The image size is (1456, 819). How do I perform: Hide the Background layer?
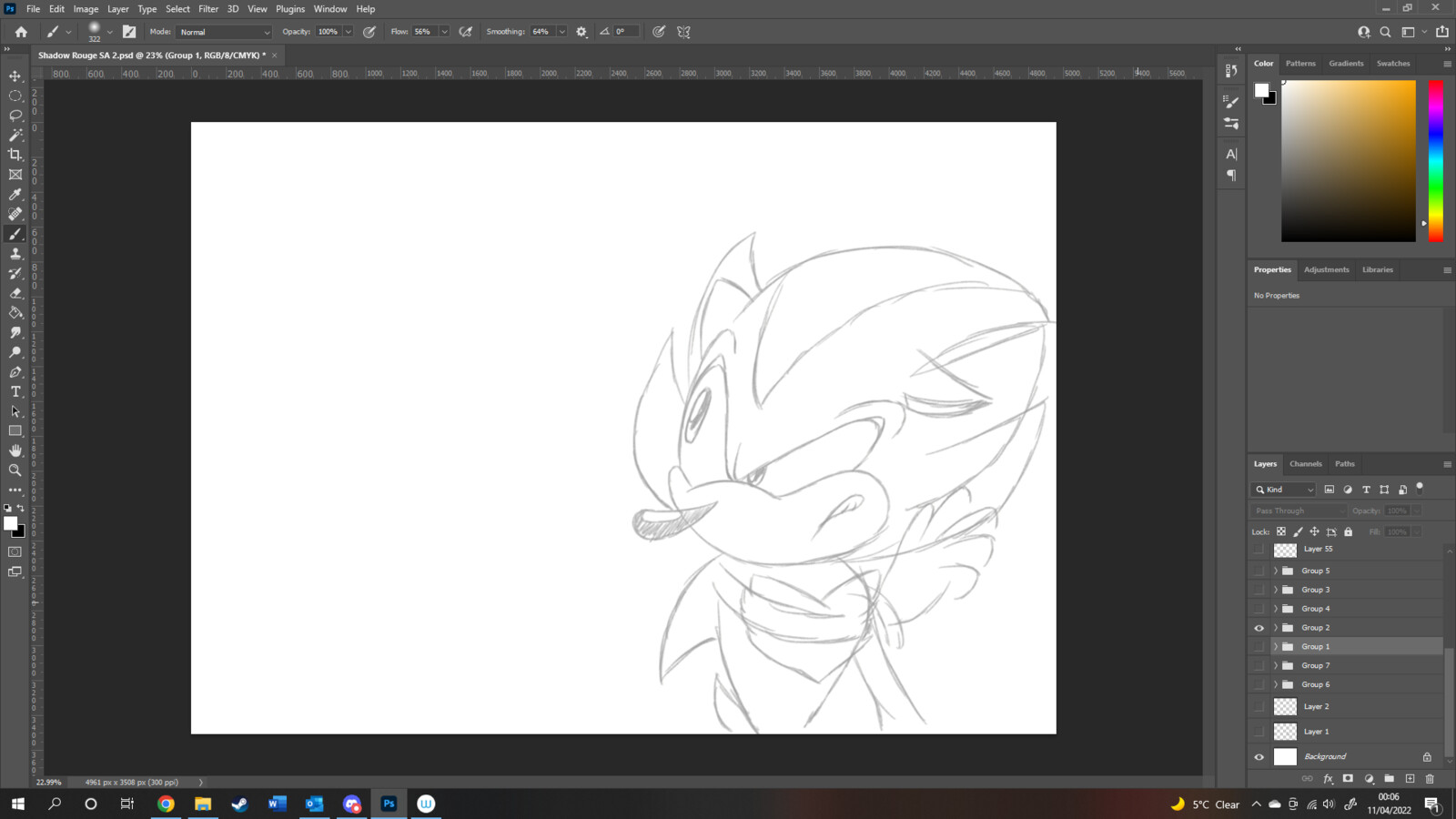click(x=1259, y=757)
